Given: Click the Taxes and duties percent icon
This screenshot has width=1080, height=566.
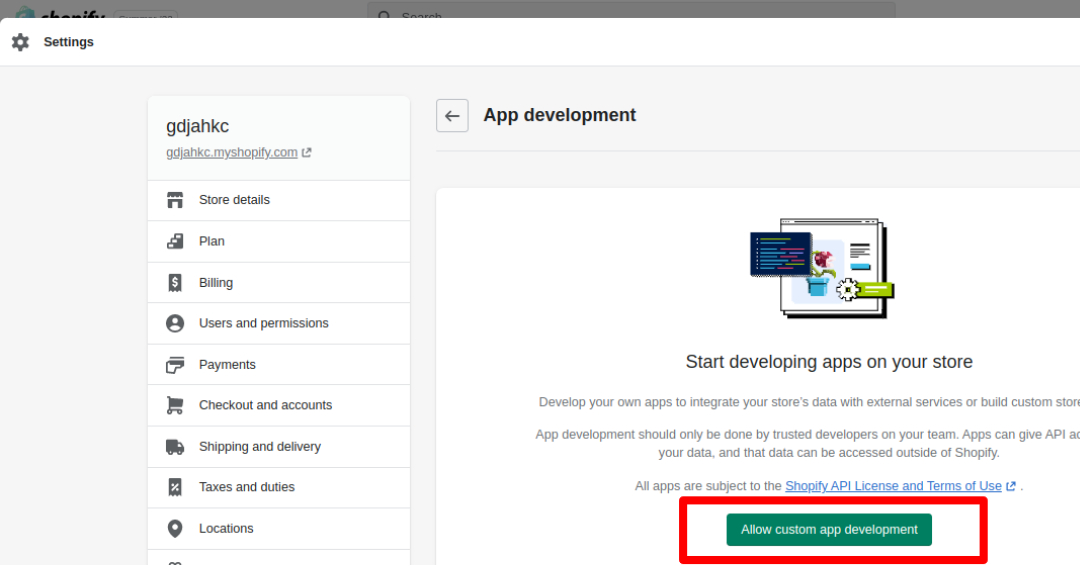Looking at the screenshot, I should pos(175,487).
